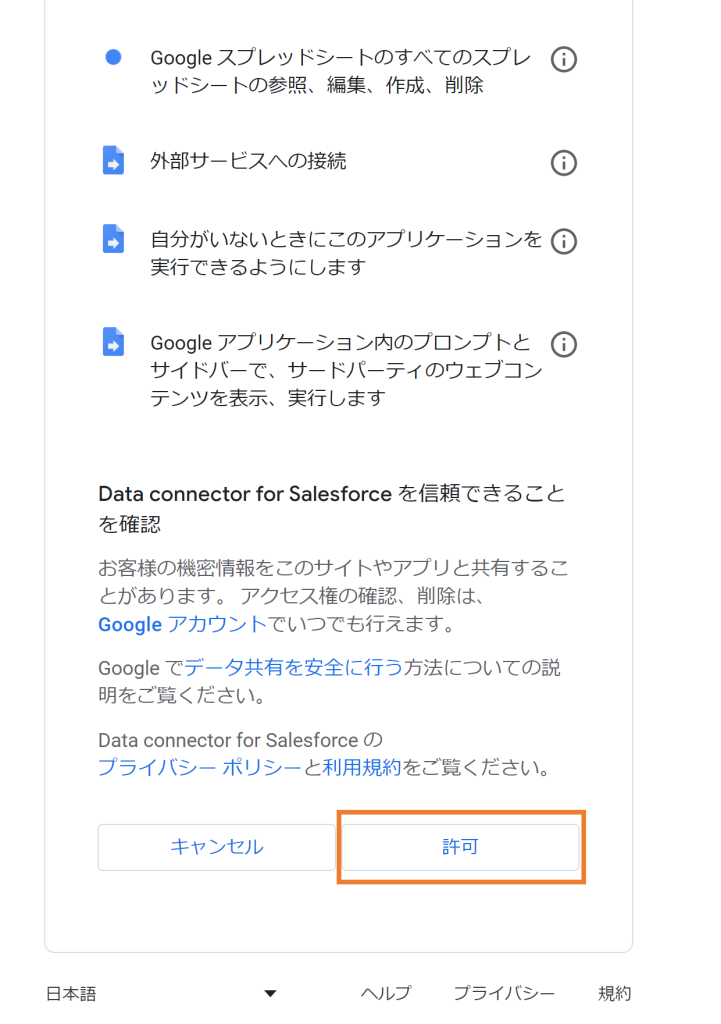Show info for サードパーティのウェブコンテンツ permission
The width and height of the screenshot is (721, 1024).
[564, 344]
